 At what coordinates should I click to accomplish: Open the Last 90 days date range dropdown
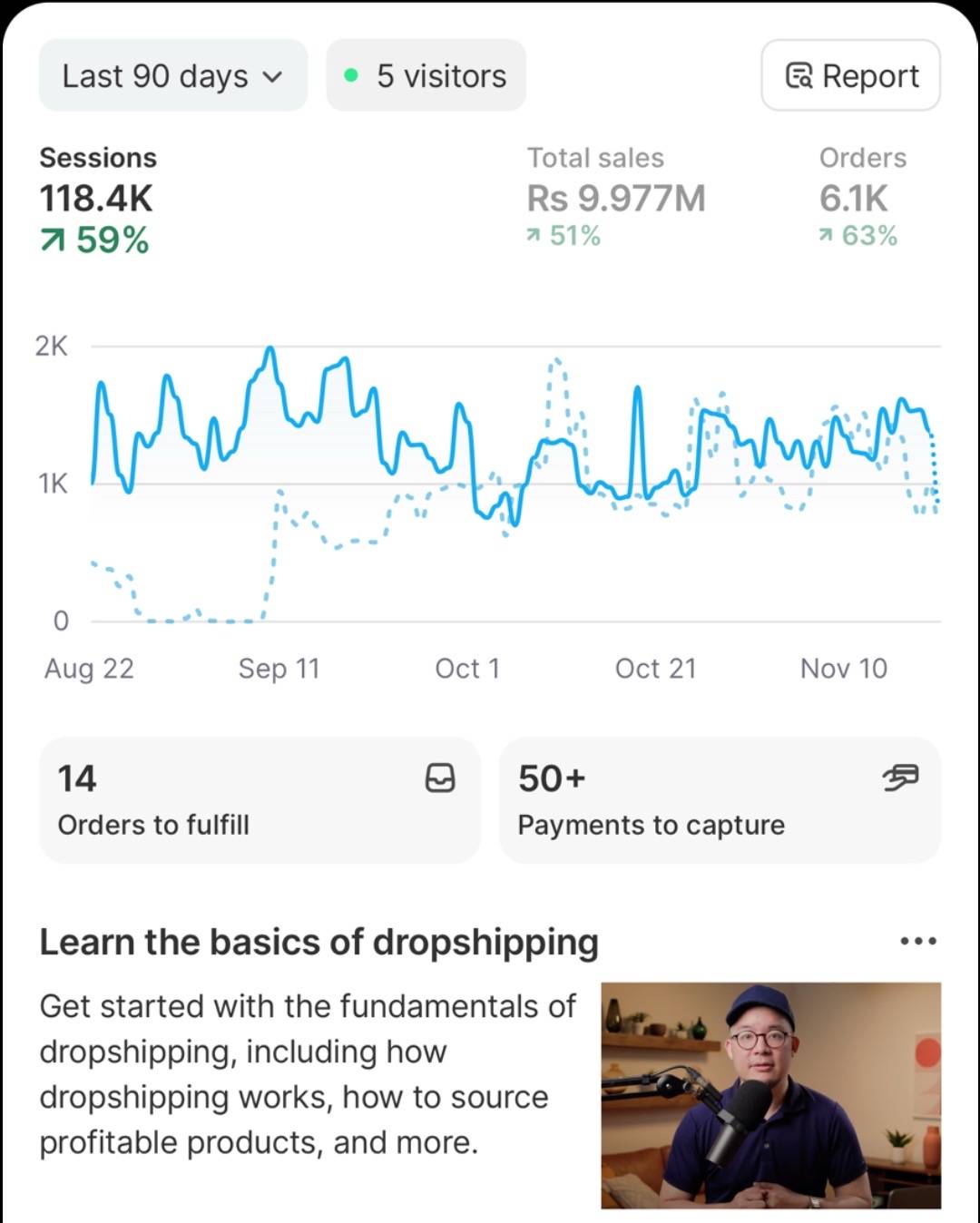tap(172, 76)
